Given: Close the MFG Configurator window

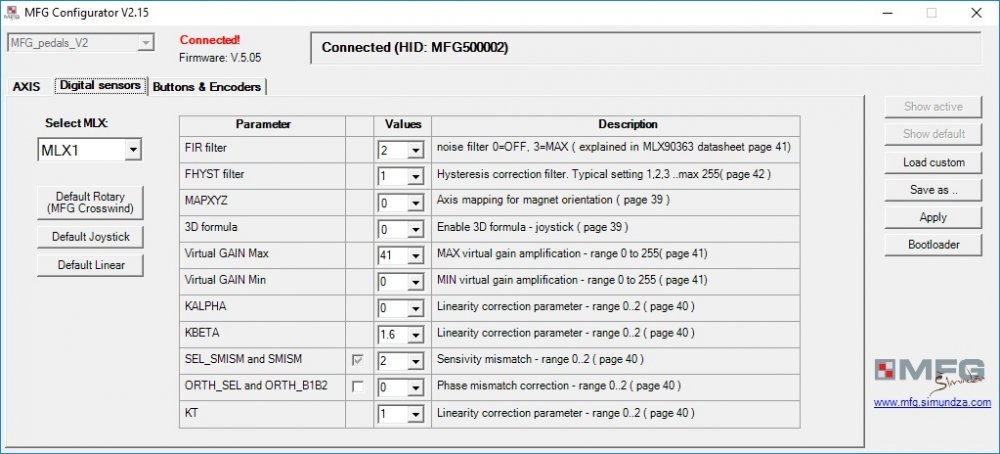Looking at the screenshot, I should click(x=976, y=13).
